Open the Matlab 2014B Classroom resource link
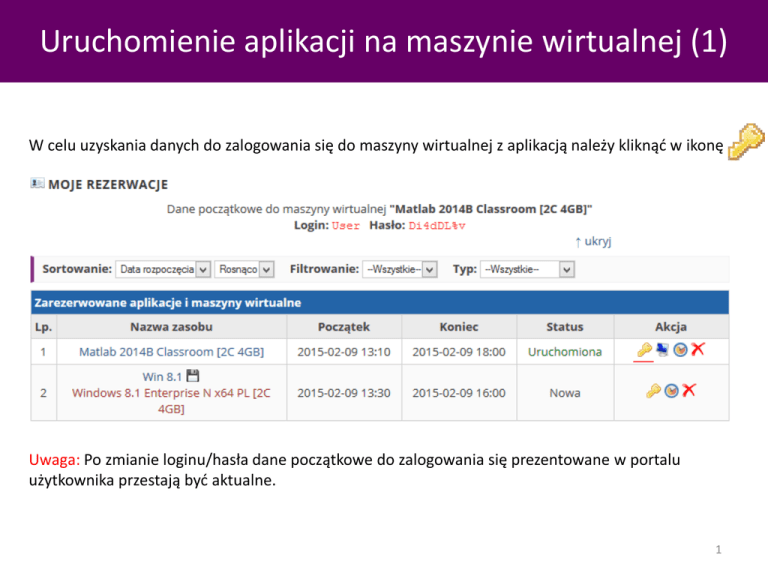The image size is (768, 576). 171,352
